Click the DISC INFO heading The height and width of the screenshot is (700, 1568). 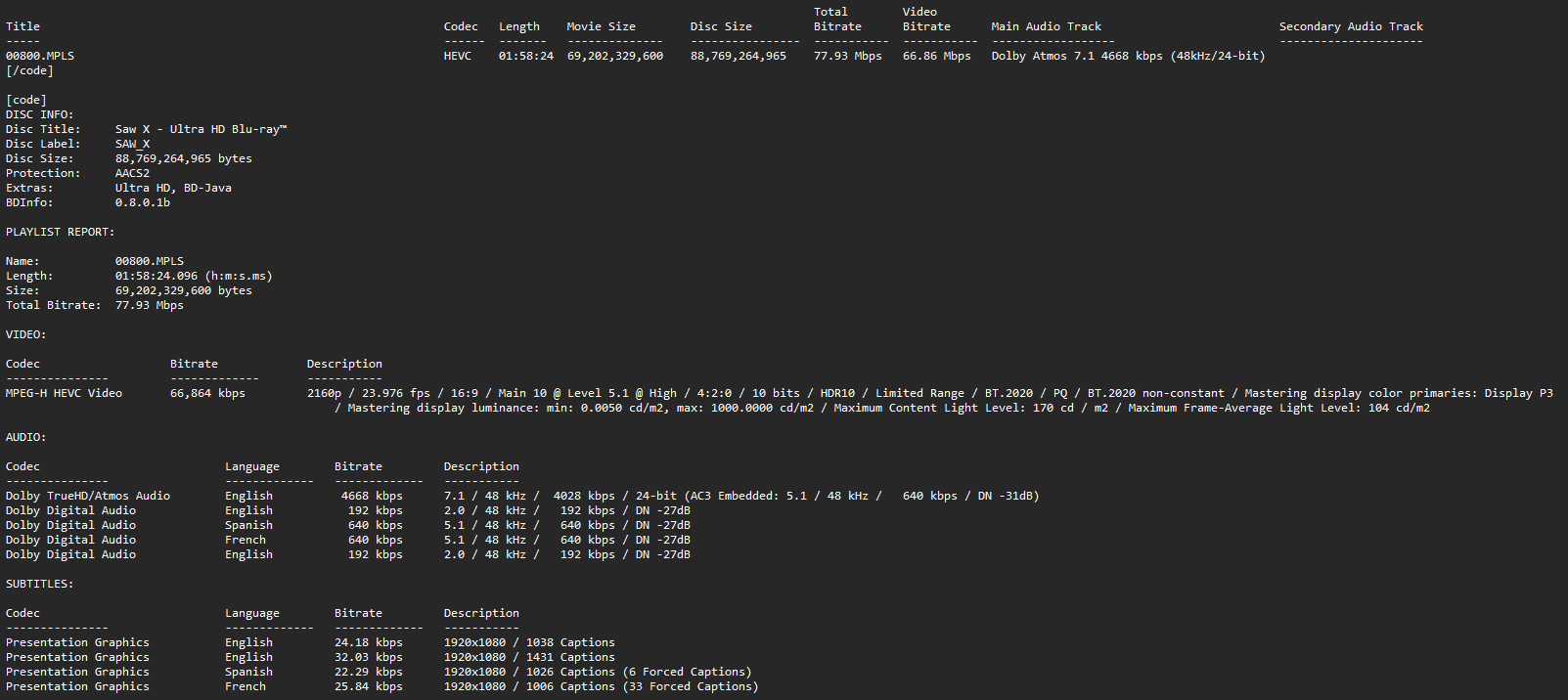coord(39,114)
